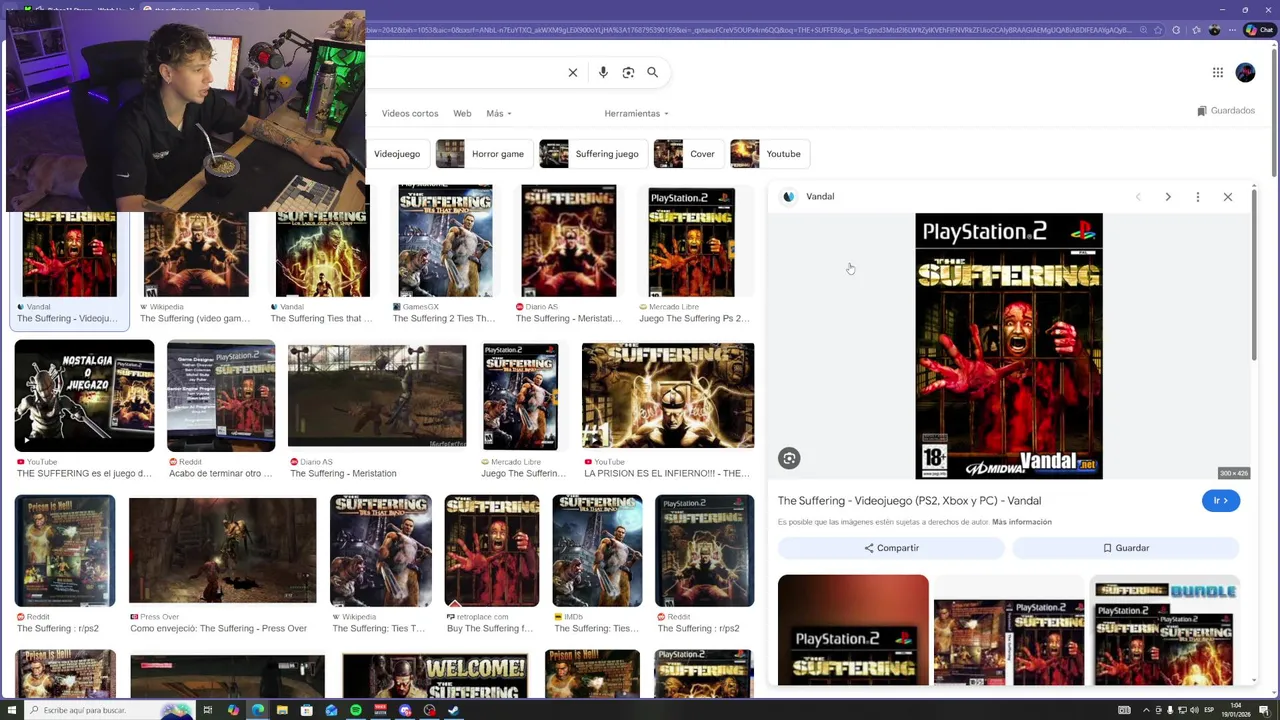Switch to the Web tab
Viewport: 1280px width, 720px height.
(x=462, y=113)
